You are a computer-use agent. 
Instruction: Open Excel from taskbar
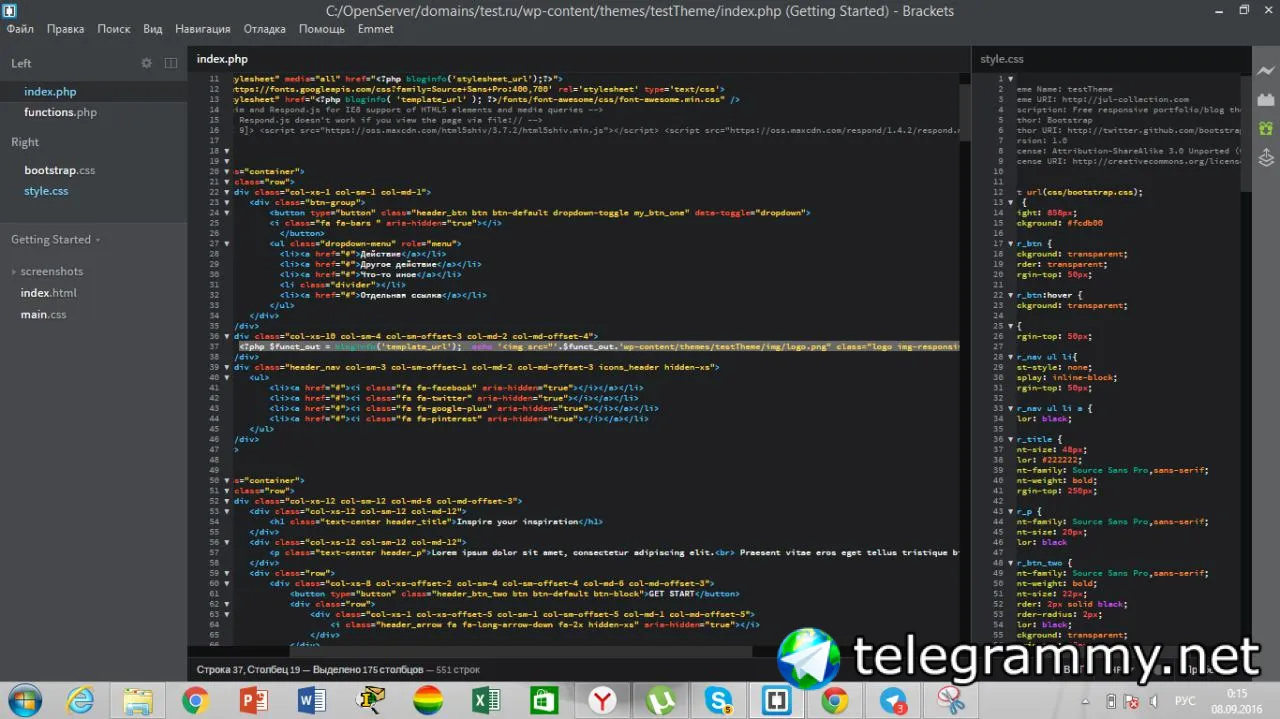(486, 701)
